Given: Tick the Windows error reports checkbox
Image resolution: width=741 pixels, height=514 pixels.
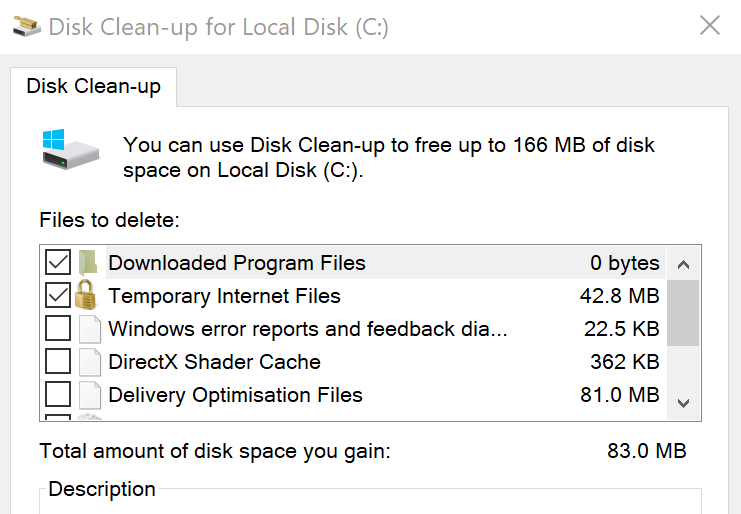Looking at the screenshot, I should (x=58, y=328).
